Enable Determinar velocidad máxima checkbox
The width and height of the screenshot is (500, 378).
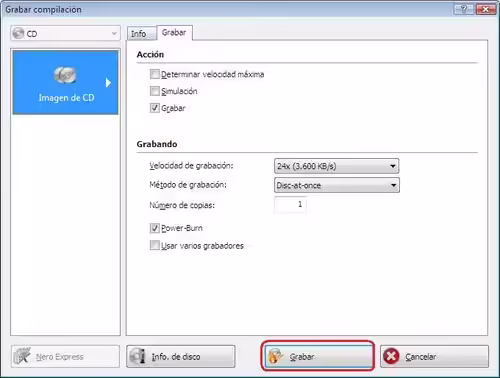click(155, 74)
